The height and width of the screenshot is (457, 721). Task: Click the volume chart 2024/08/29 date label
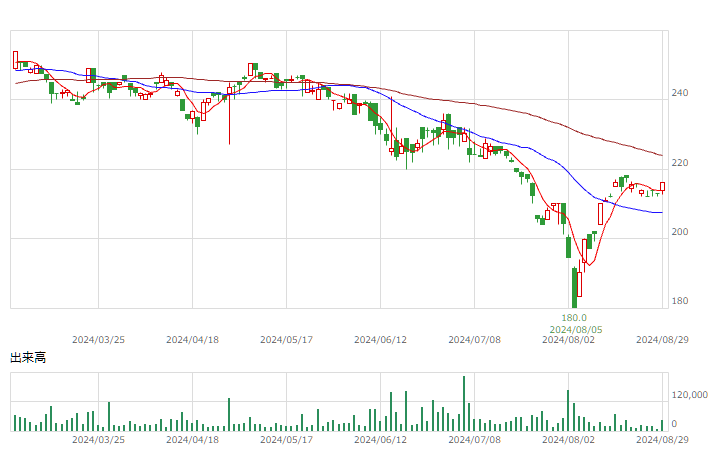tap(662, 440)
